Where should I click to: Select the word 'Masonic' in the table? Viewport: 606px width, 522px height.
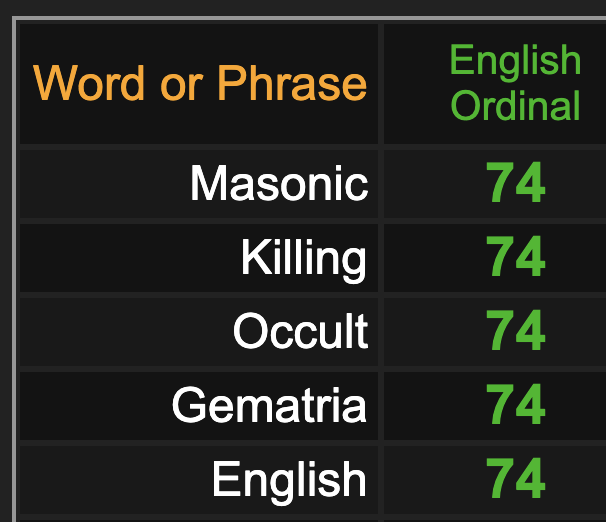pos(279,183)
